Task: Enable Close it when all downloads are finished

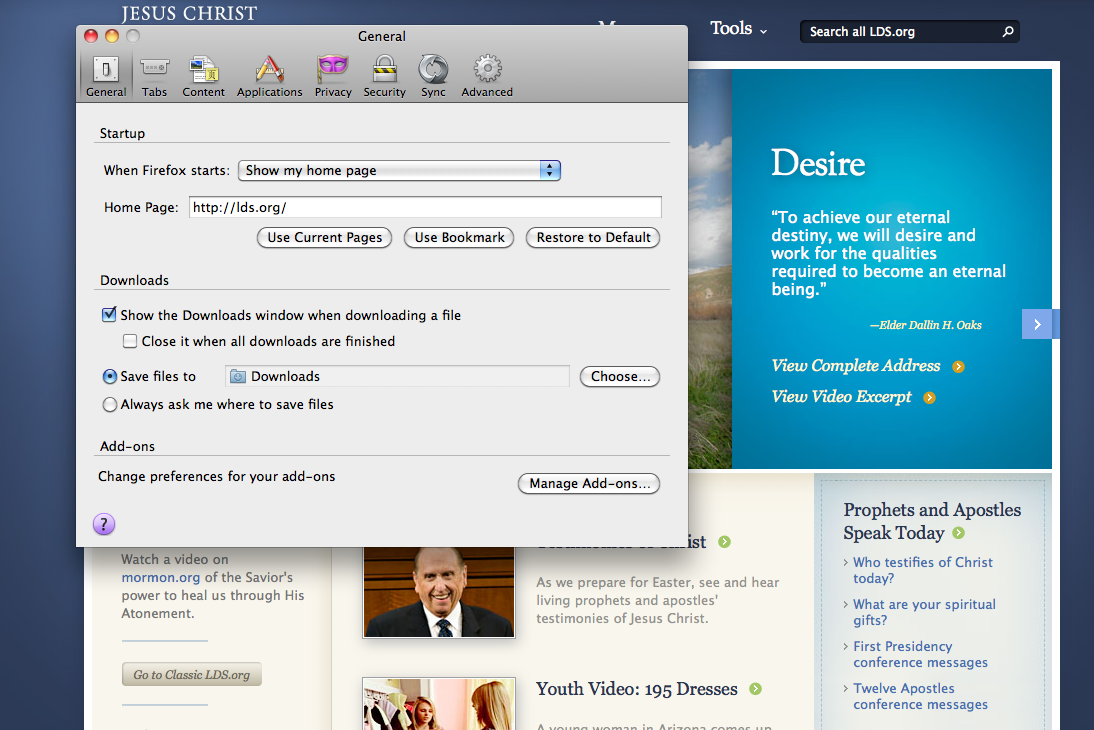Action: point(130,341)
